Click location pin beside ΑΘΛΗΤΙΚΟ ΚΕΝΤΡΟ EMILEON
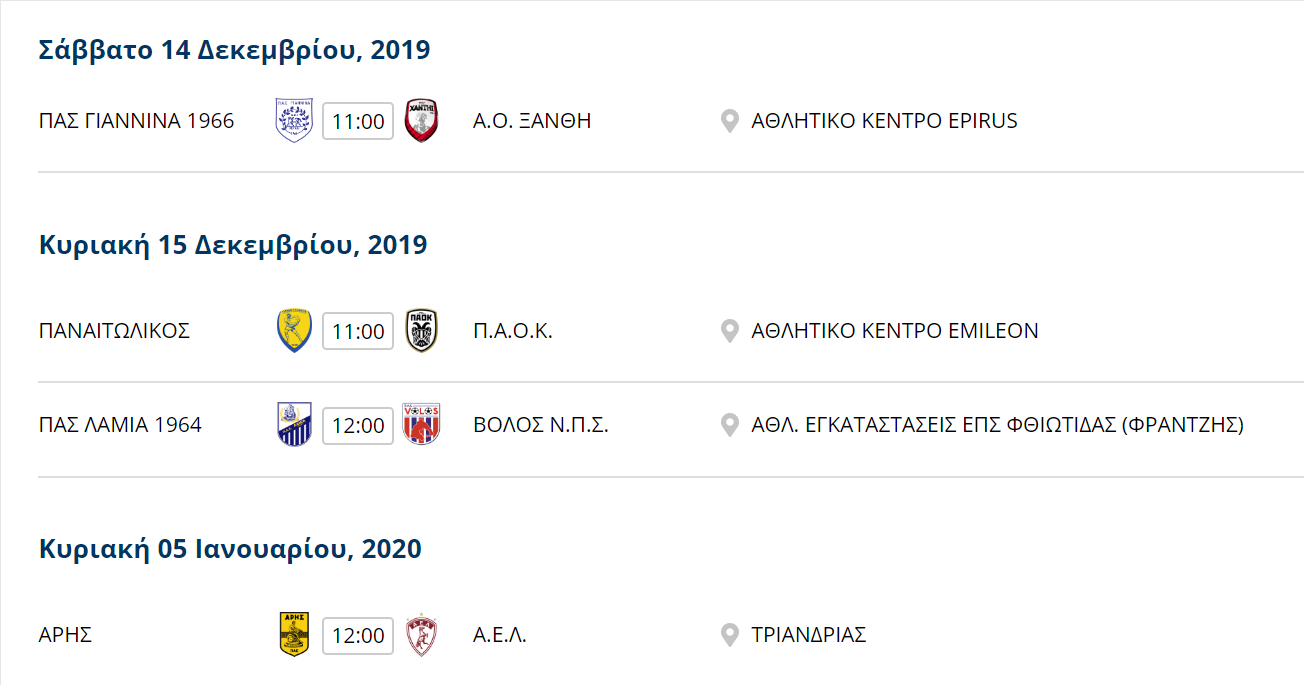 [730, 331]
